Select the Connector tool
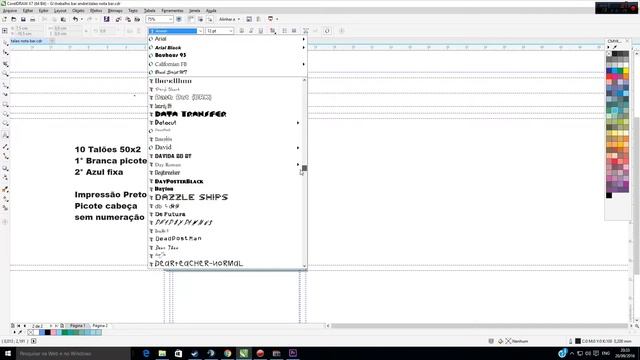This screenshot has width=640, height=360. (x=5, y=157)
